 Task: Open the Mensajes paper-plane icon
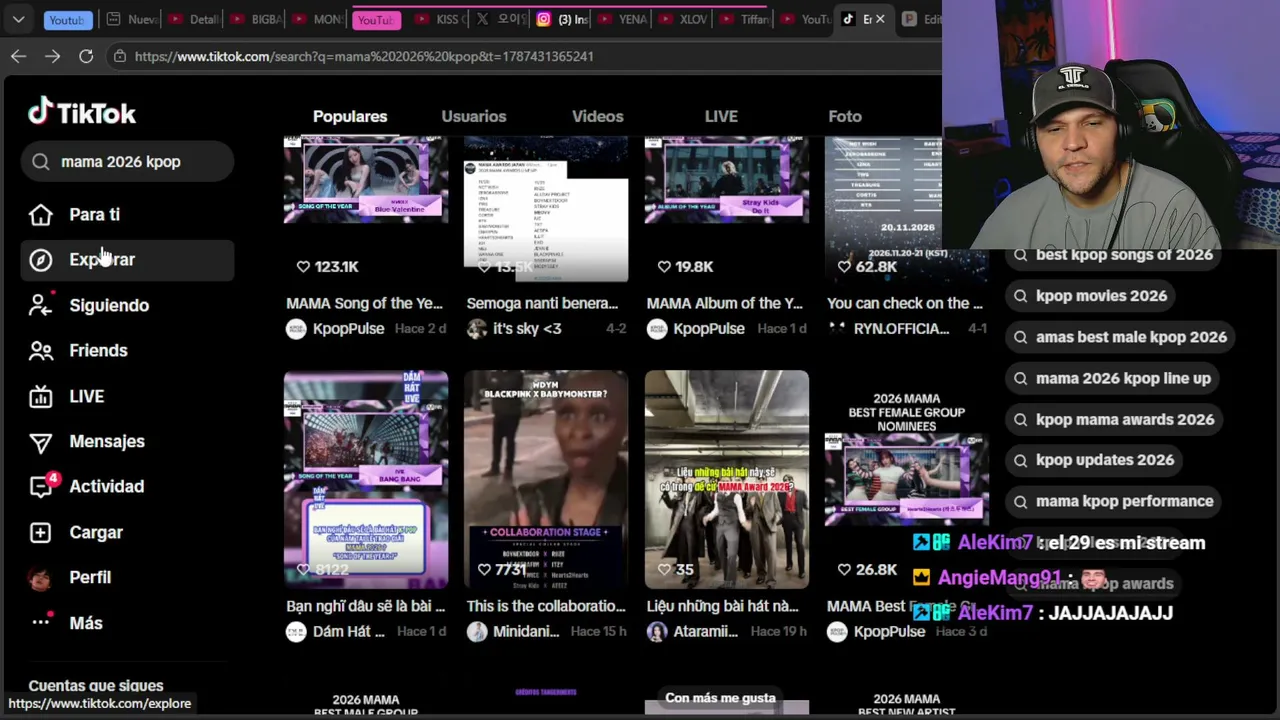[40, 442]
